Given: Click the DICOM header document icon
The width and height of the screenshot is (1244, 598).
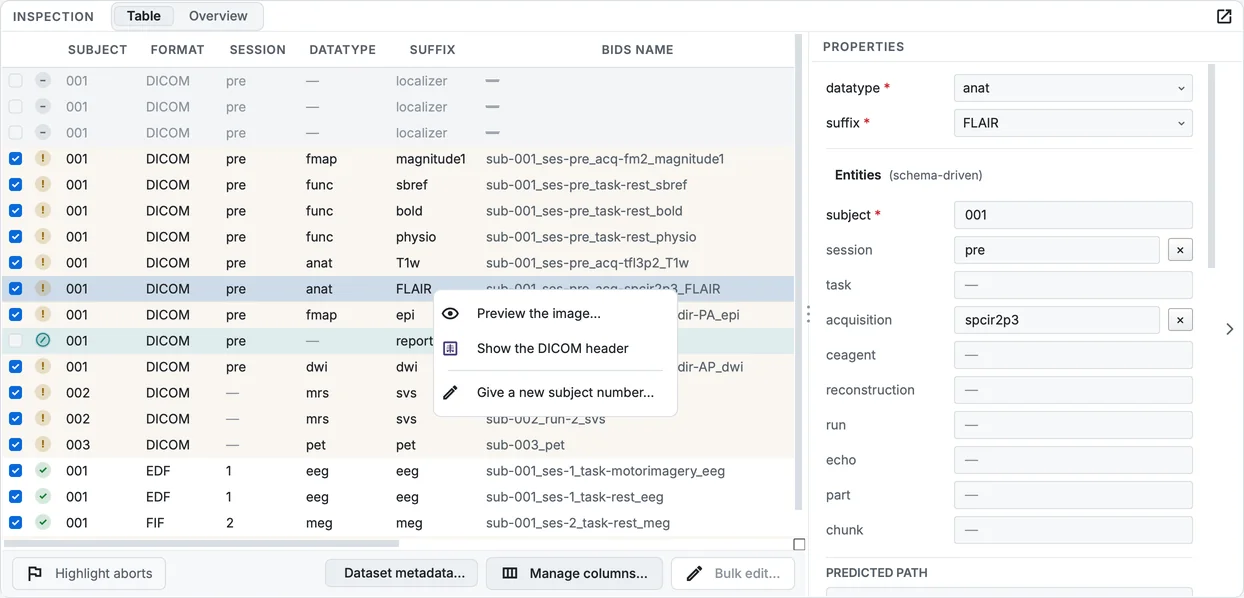Looking at the screenshot, I should [x=451, y=348].
